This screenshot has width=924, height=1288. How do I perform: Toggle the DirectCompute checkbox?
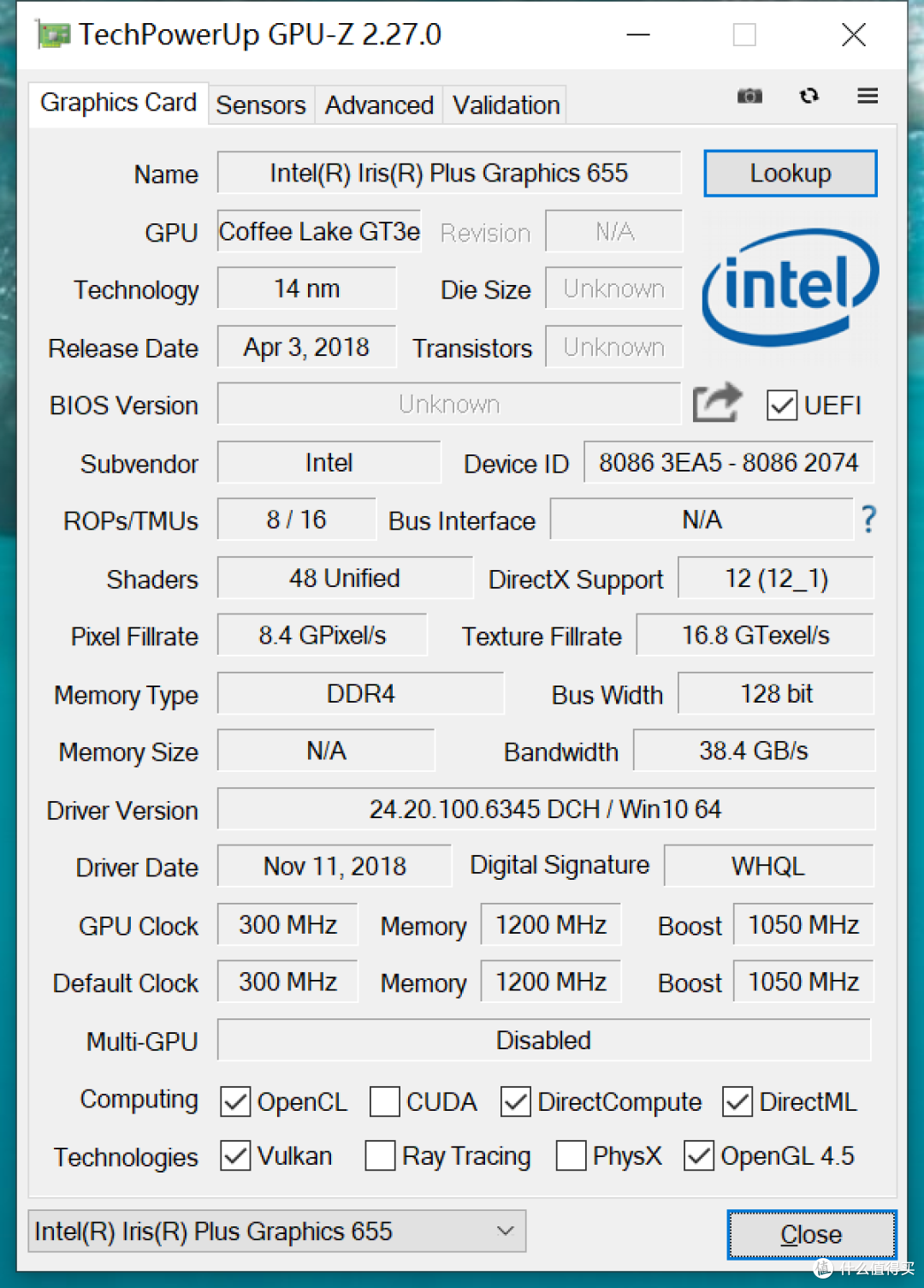pos(516,1101)
